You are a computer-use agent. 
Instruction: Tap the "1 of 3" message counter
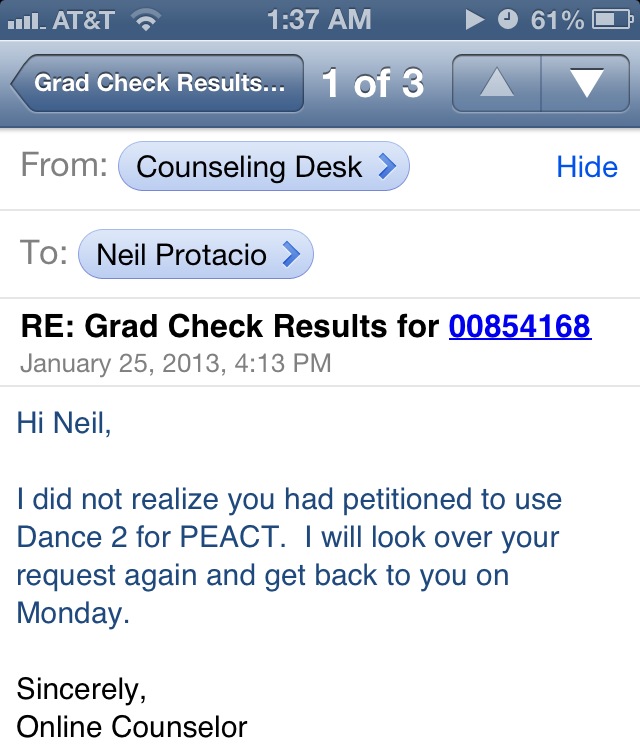tap(373, 84)
